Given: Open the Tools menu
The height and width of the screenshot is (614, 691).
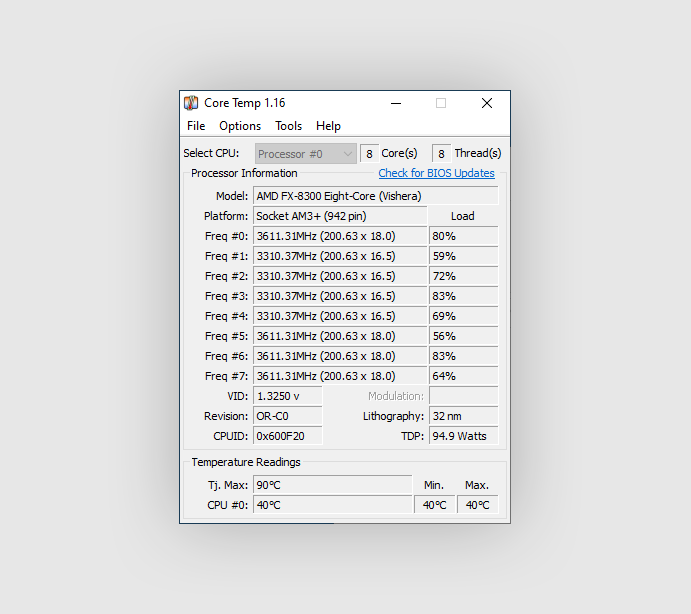Looking at the screenshot, I should click(289, 126).
